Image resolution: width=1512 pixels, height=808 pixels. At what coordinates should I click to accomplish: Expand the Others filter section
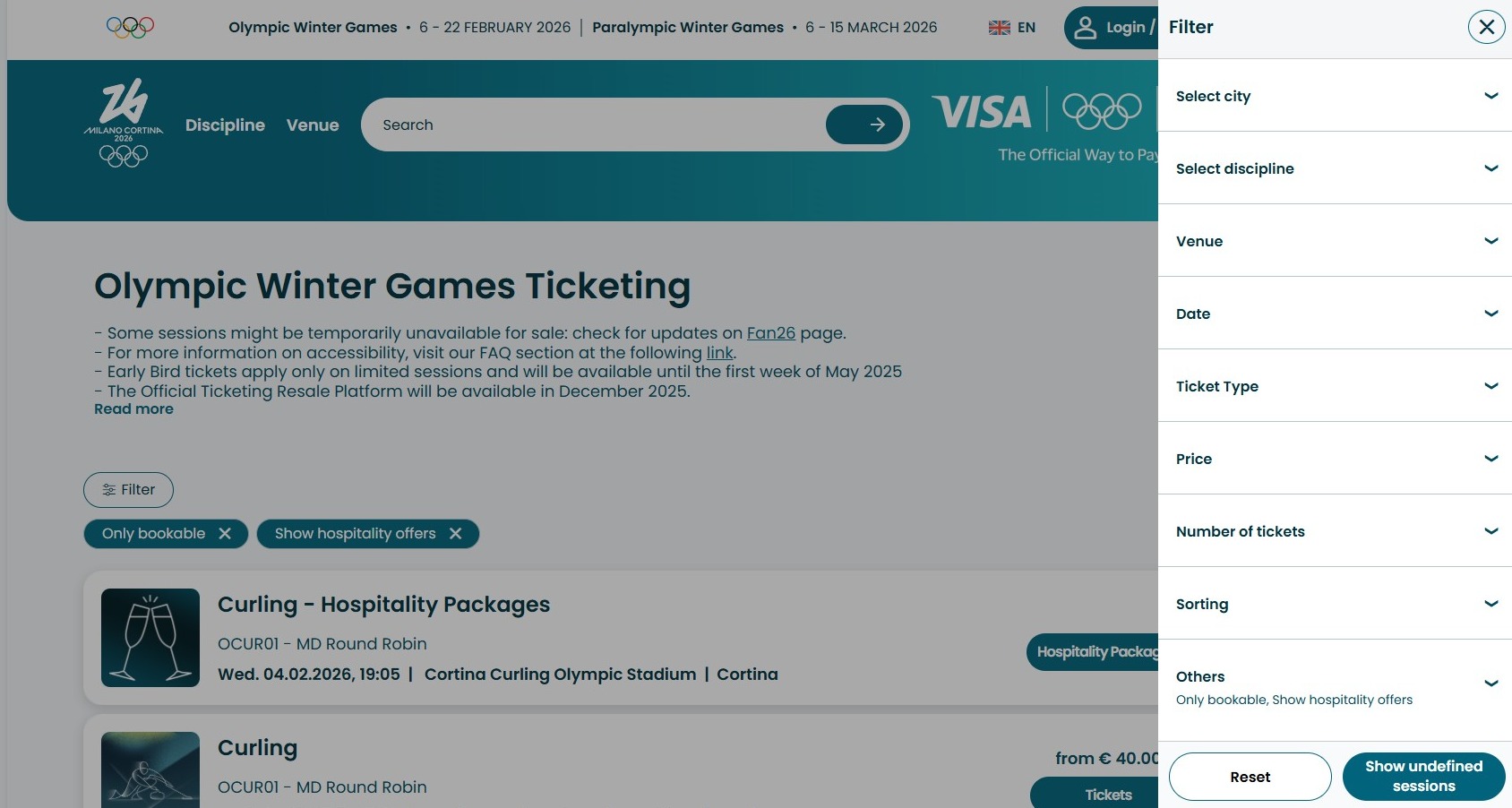pyautogui.click(x=1335, y=685)
